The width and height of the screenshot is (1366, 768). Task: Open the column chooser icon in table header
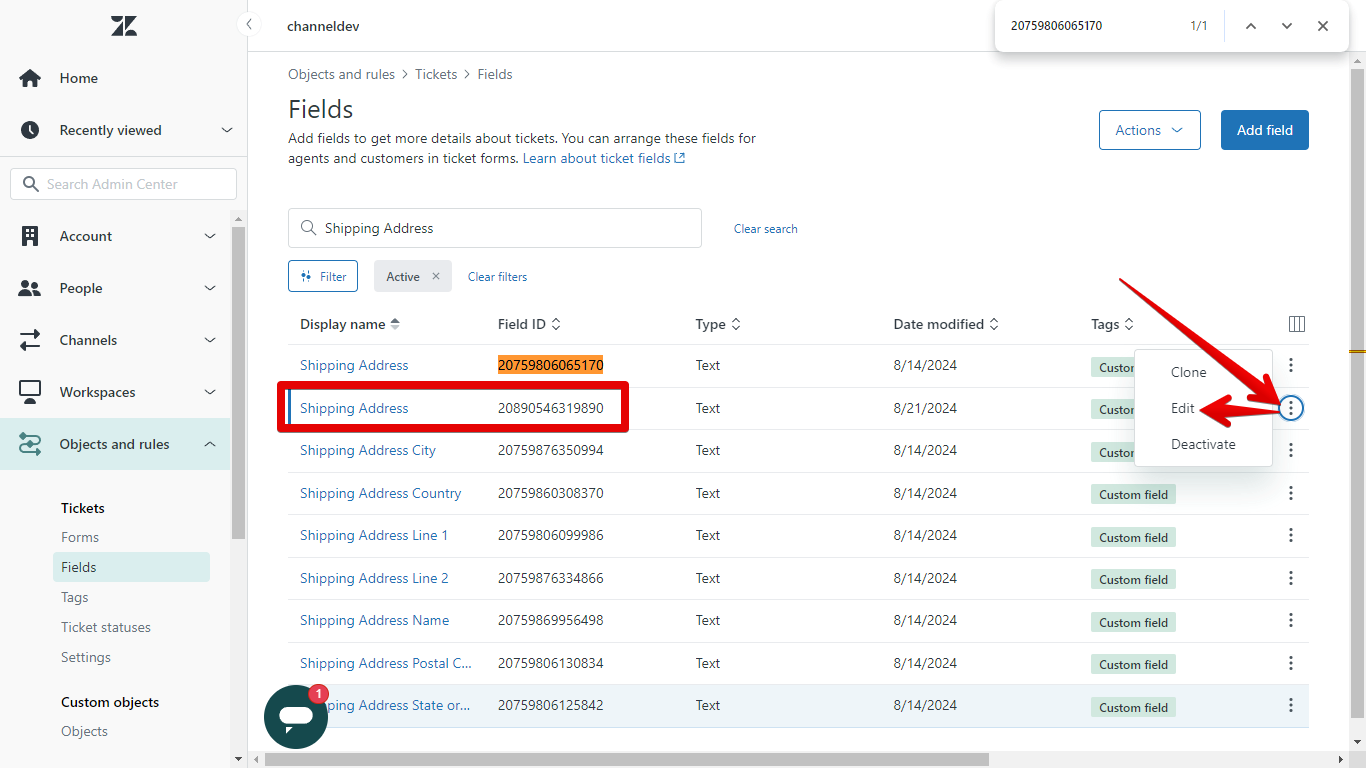[1297, 324]
